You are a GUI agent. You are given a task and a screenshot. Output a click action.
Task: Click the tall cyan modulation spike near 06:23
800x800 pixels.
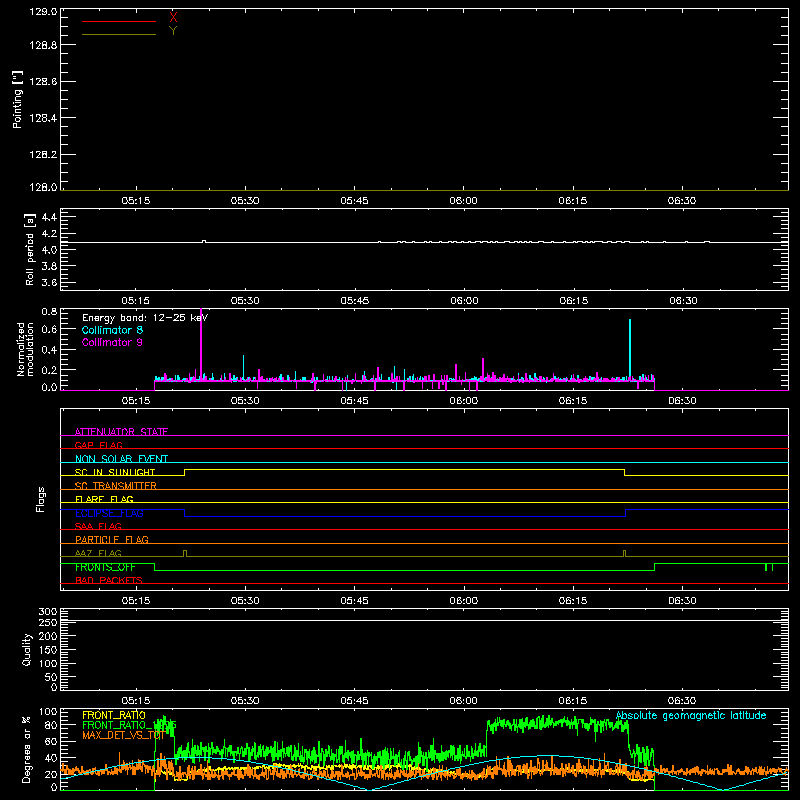[630, 349]
